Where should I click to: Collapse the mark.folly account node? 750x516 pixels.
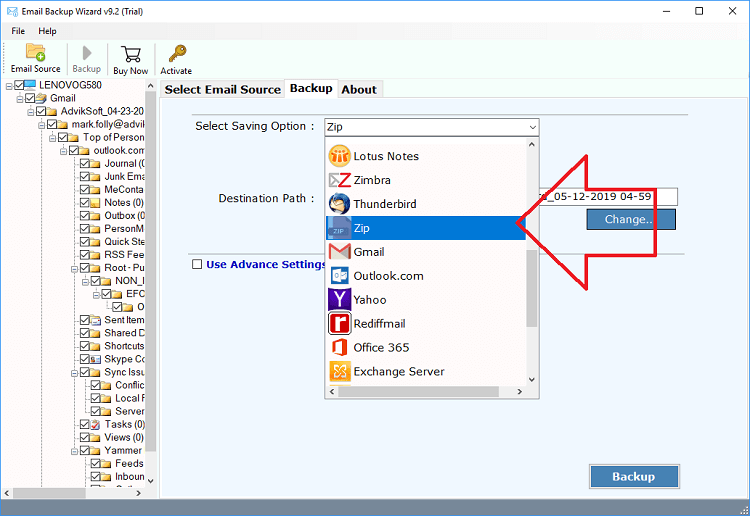click(42, 125)
